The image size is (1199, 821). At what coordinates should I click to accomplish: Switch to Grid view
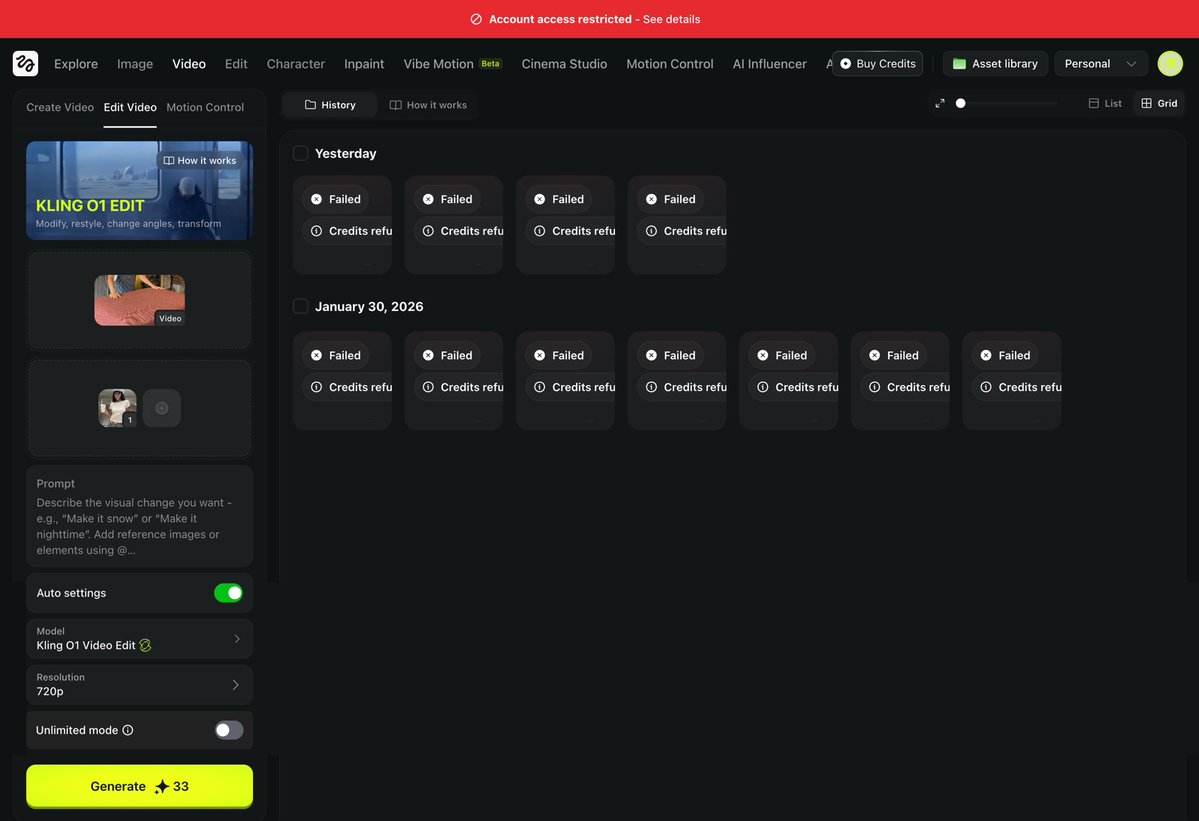tap(1159, 103)
